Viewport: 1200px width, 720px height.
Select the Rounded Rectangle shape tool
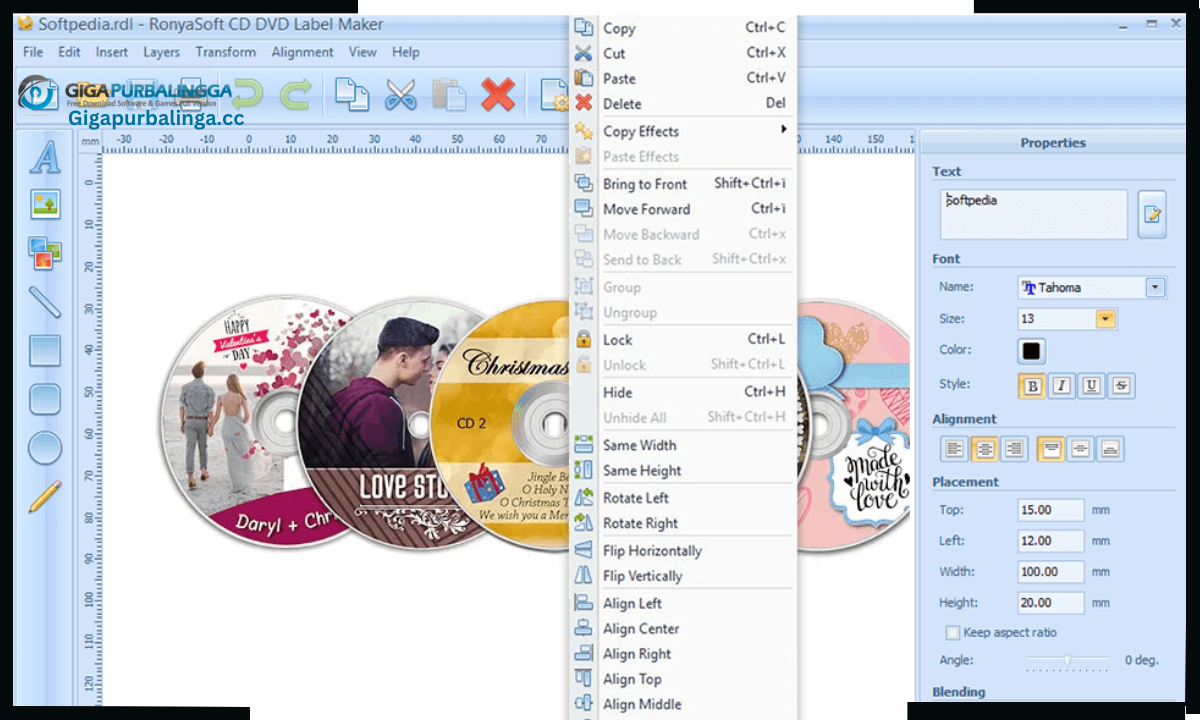point(45,399)
